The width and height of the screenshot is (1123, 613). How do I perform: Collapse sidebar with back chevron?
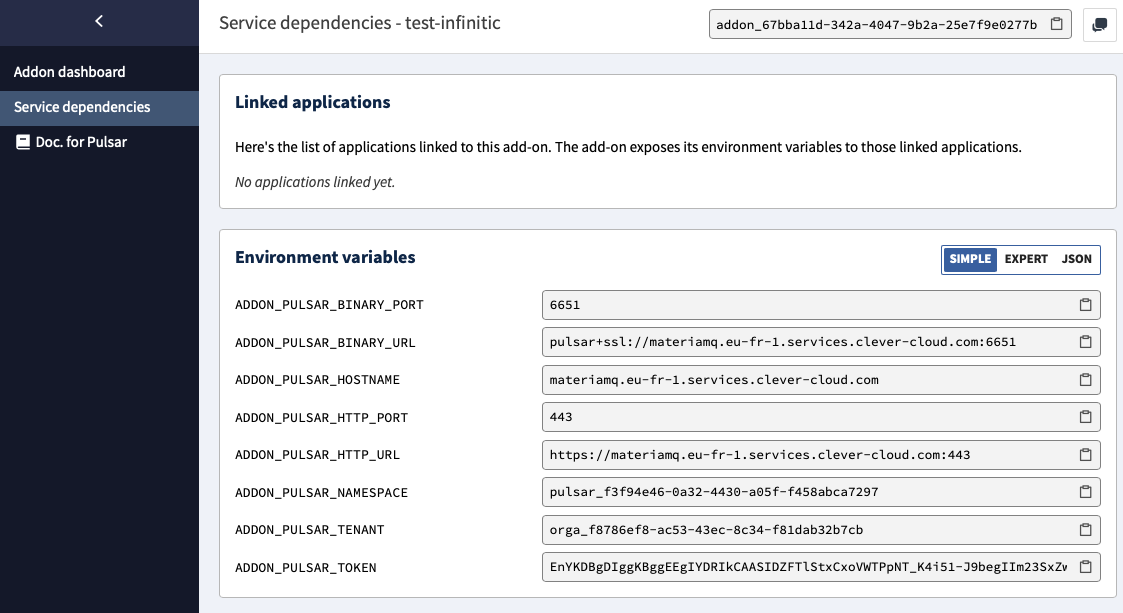click(99, 21)
